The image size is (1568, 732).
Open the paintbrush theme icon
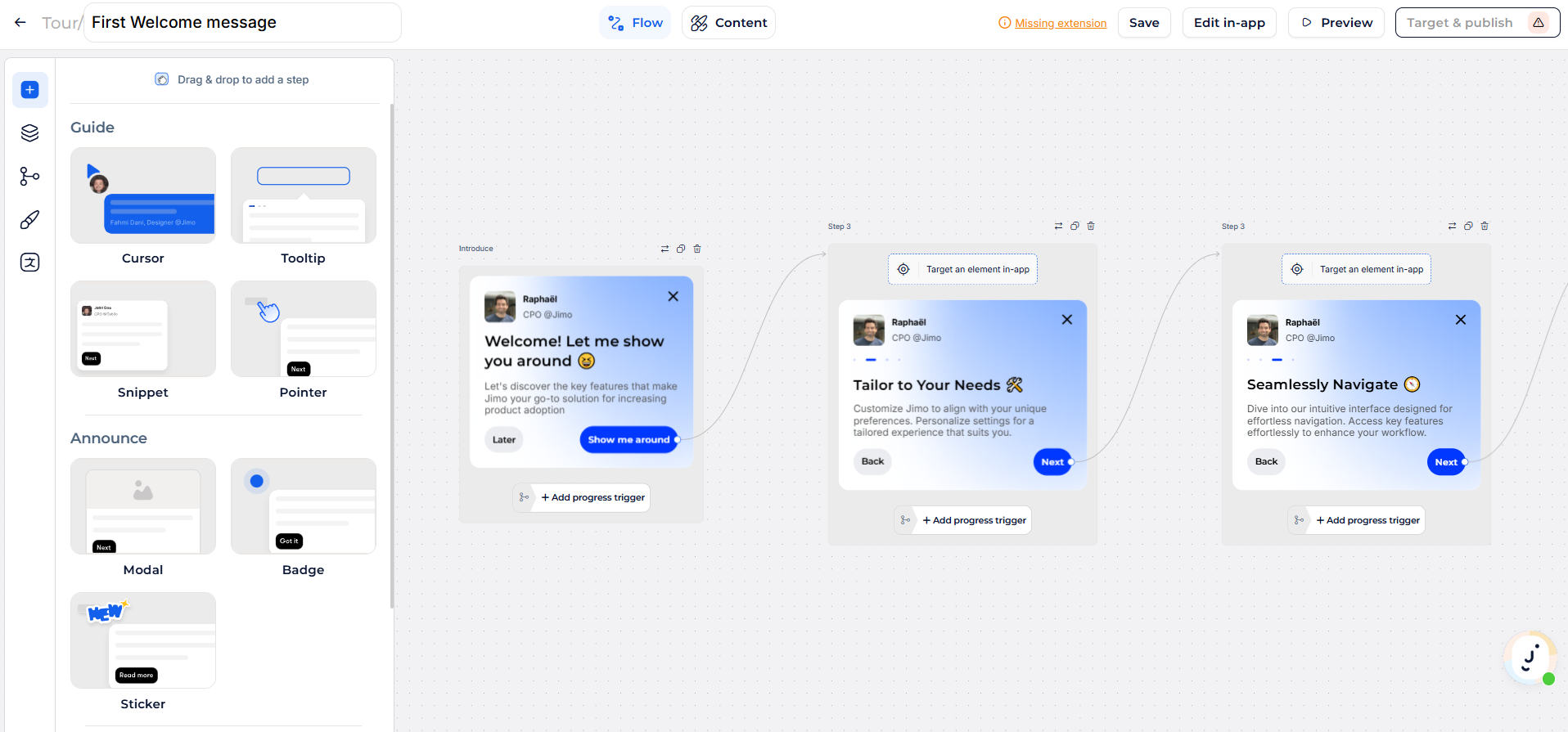[29, 219]
